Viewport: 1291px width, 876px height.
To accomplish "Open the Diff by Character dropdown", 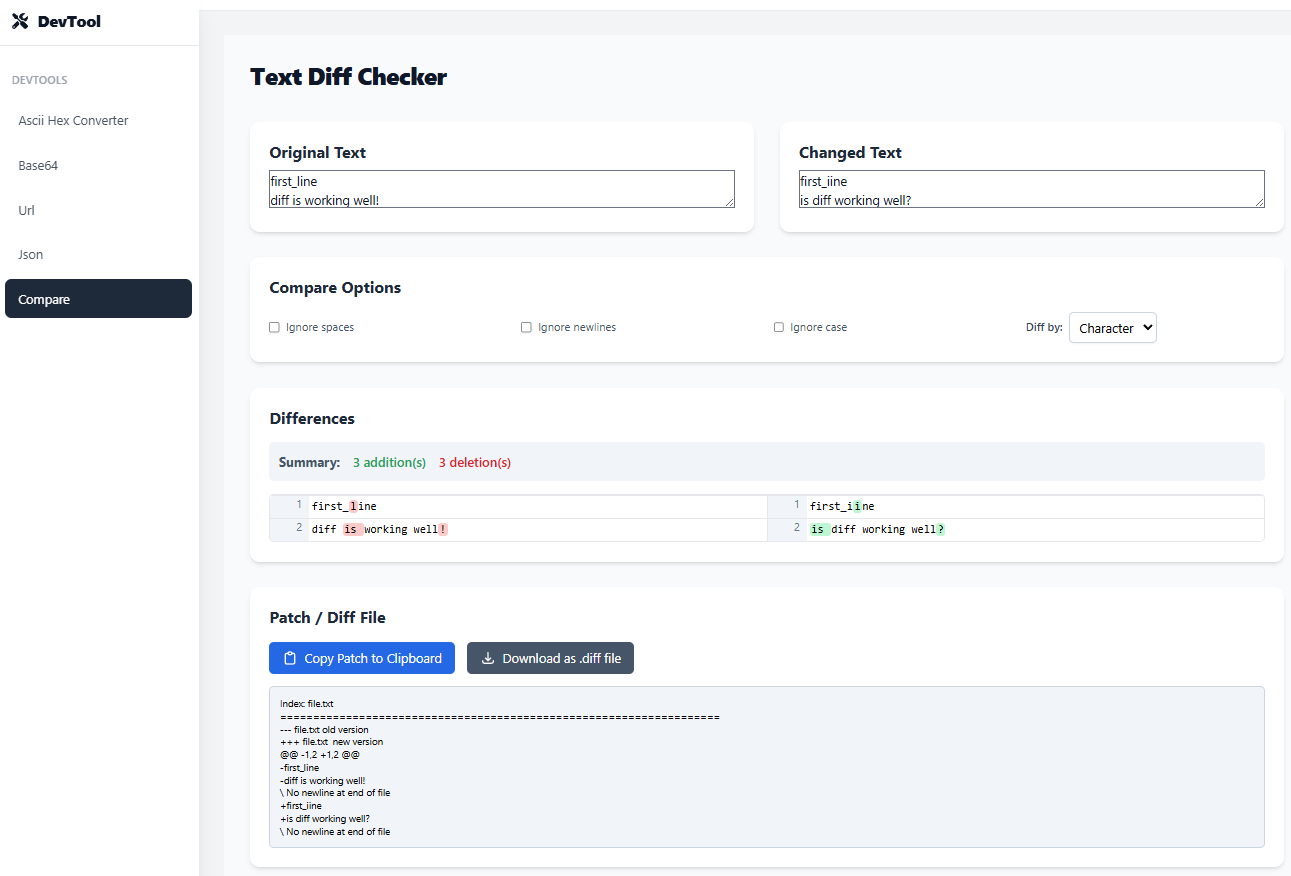I will click(x=1112, y=328).
